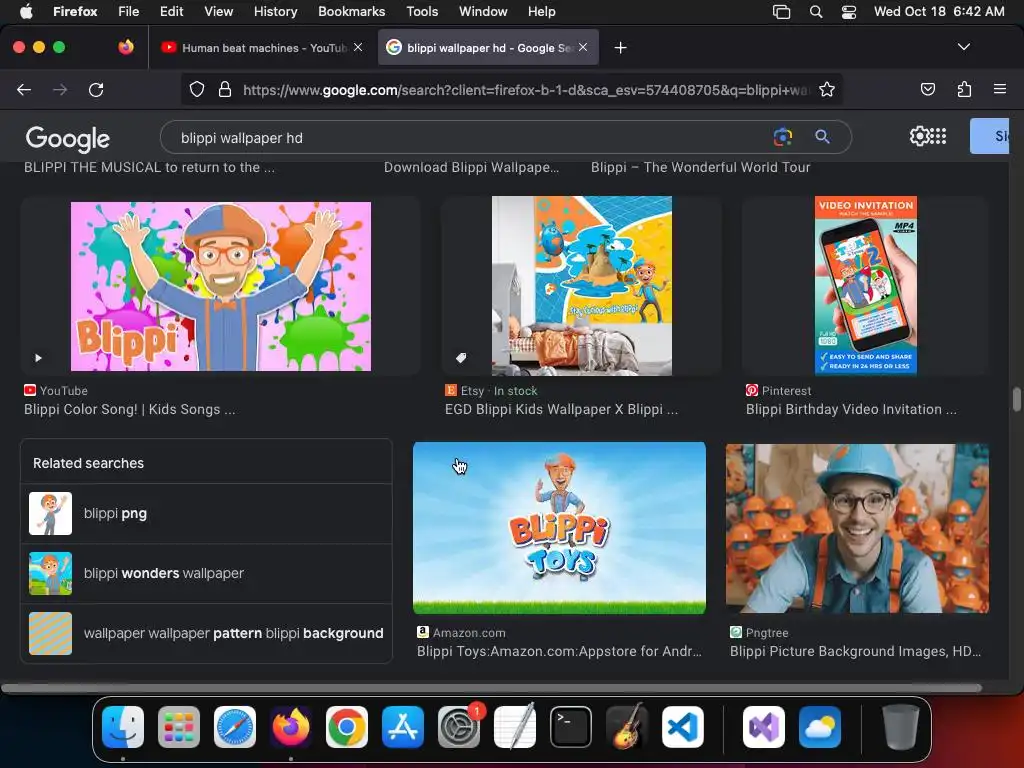Open the View menu
The width and height of the screenshot is (1024, 768).
pyautogui.click(x=218, y=11)
